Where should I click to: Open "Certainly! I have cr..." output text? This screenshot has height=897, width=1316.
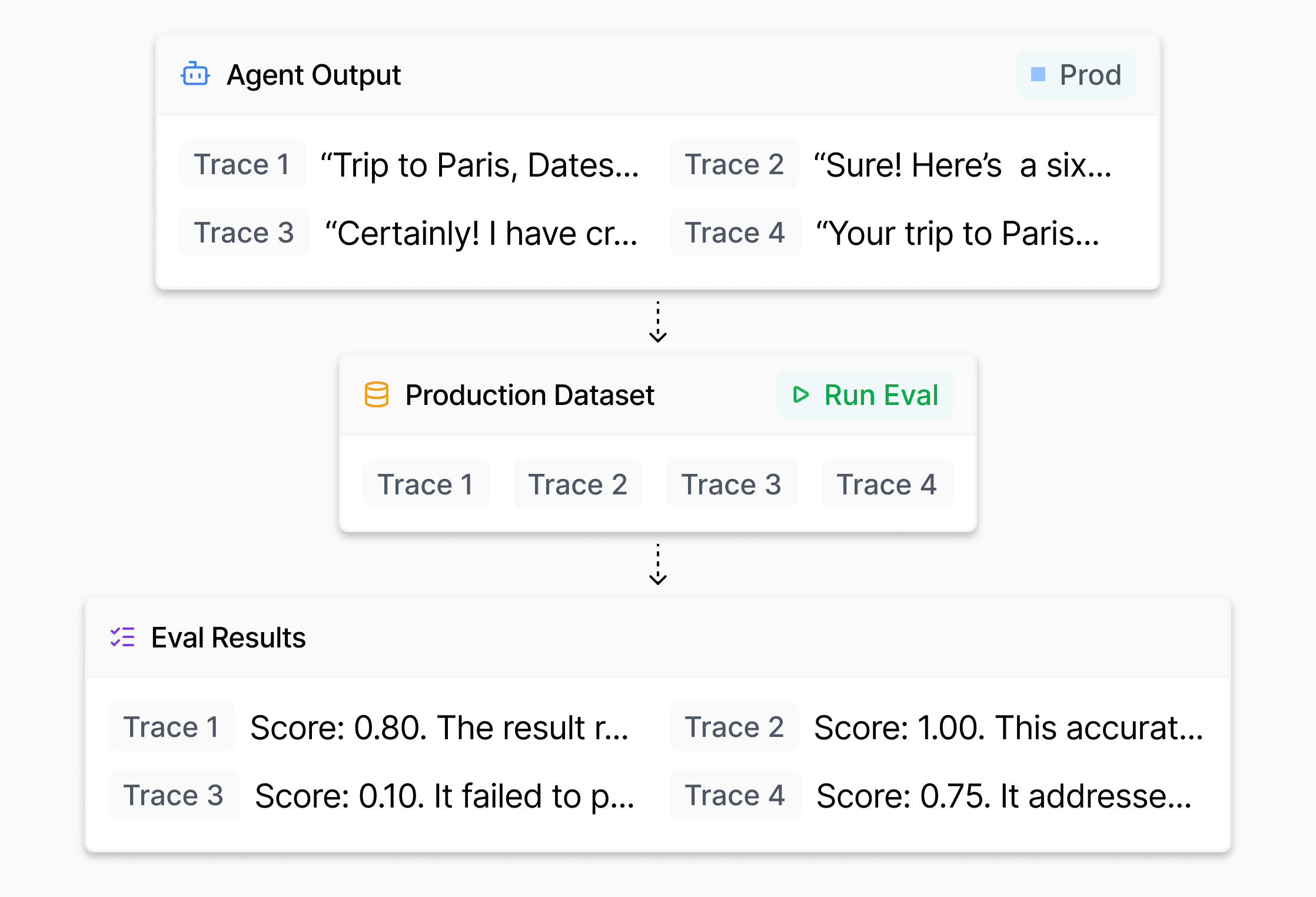[481, 233]
